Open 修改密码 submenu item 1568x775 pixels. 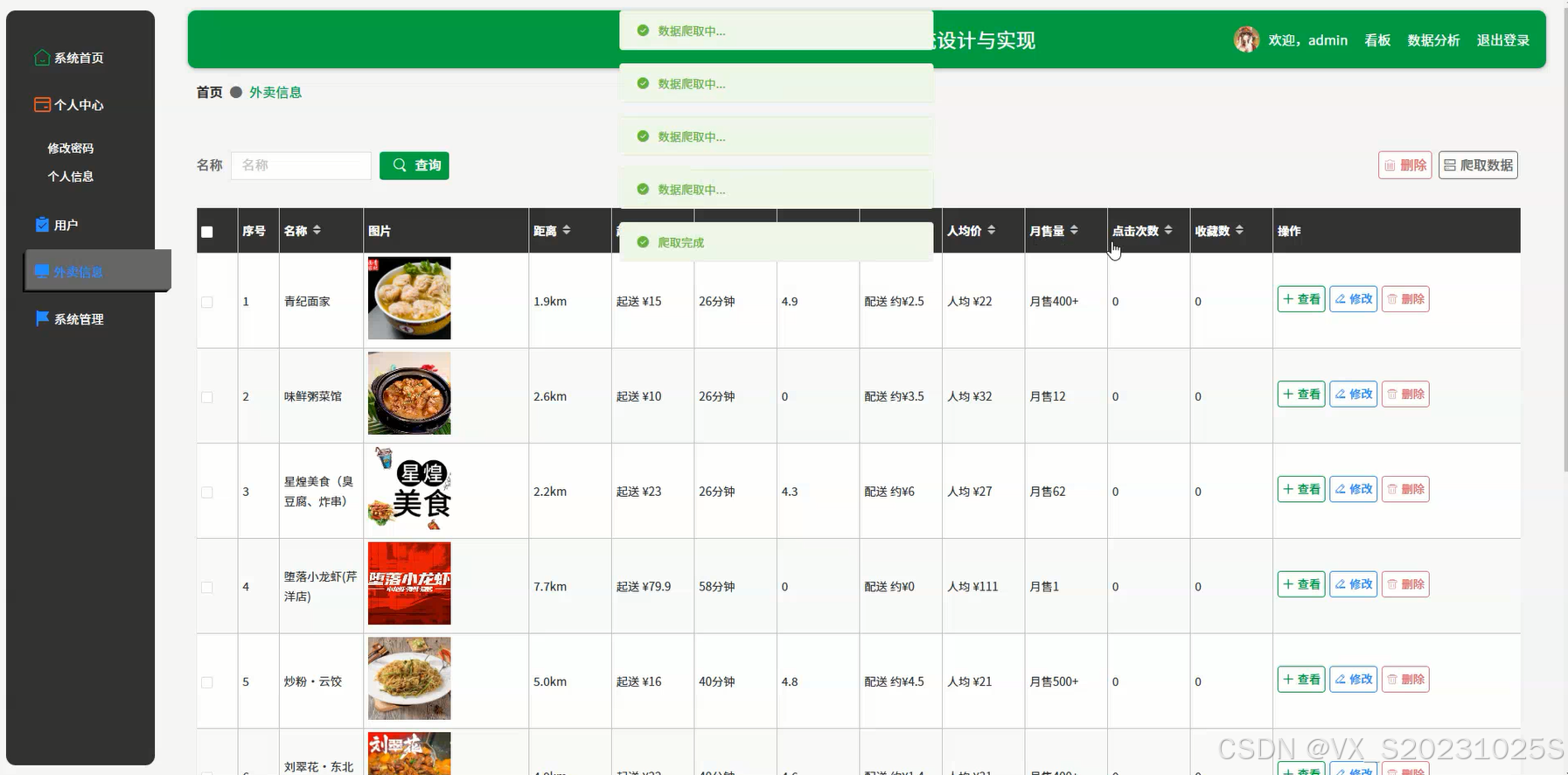coord(71,149)
